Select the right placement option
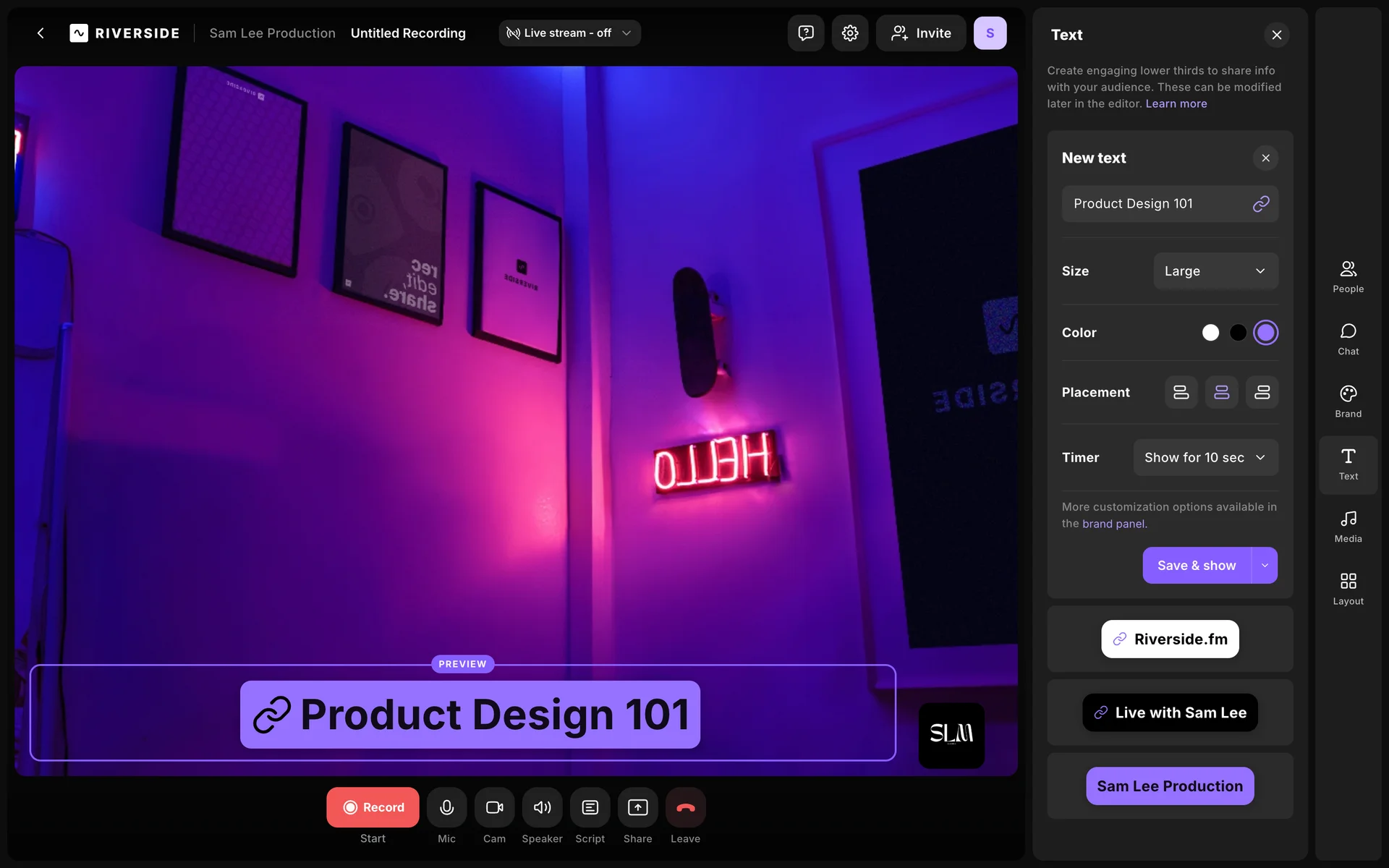 [1262, 392]
